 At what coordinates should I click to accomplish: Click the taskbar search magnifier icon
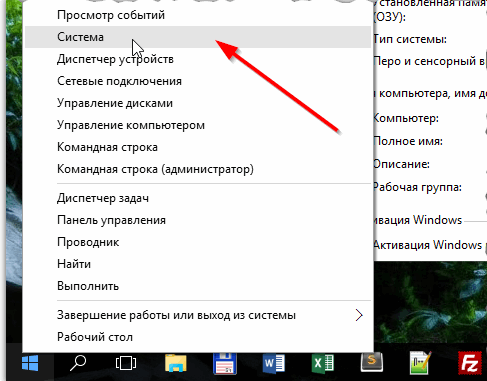coord(78,363)
